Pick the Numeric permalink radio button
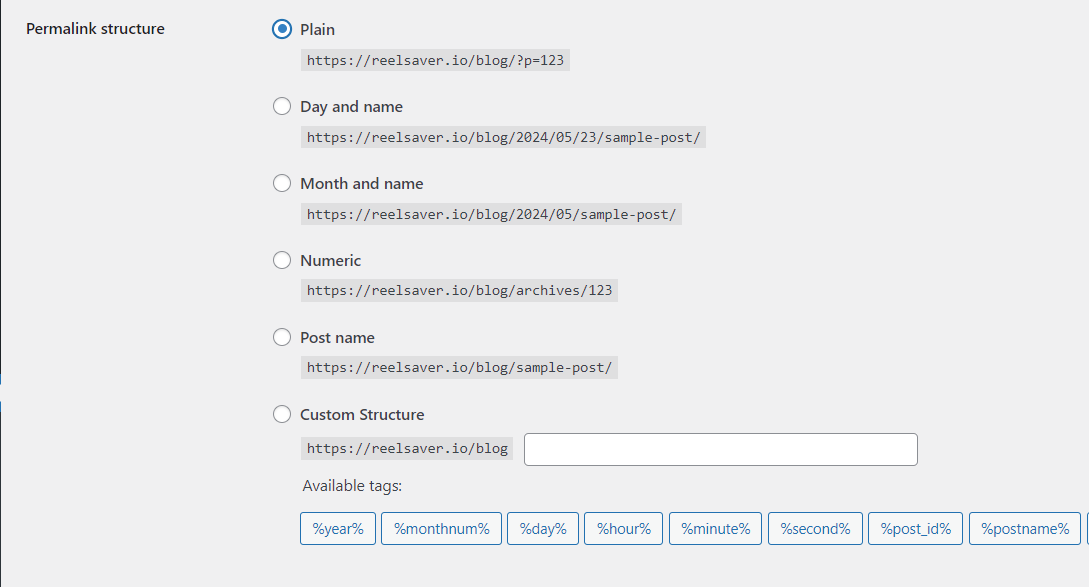 pyautogui.click(x=282, y=261)
